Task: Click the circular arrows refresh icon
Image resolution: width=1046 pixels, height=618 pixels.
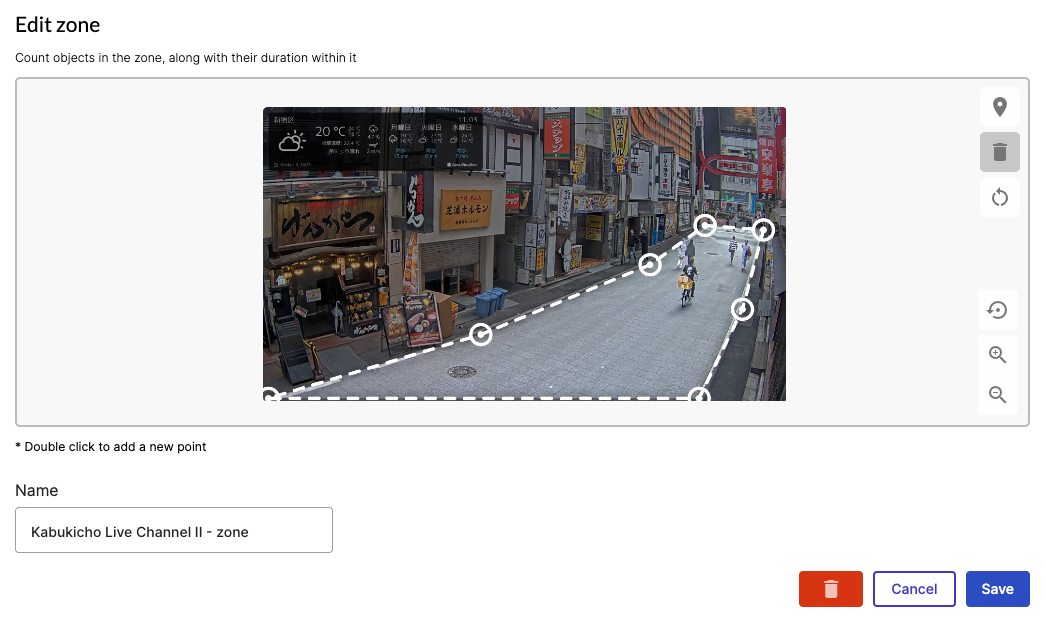Action: [x=999, y=197]
